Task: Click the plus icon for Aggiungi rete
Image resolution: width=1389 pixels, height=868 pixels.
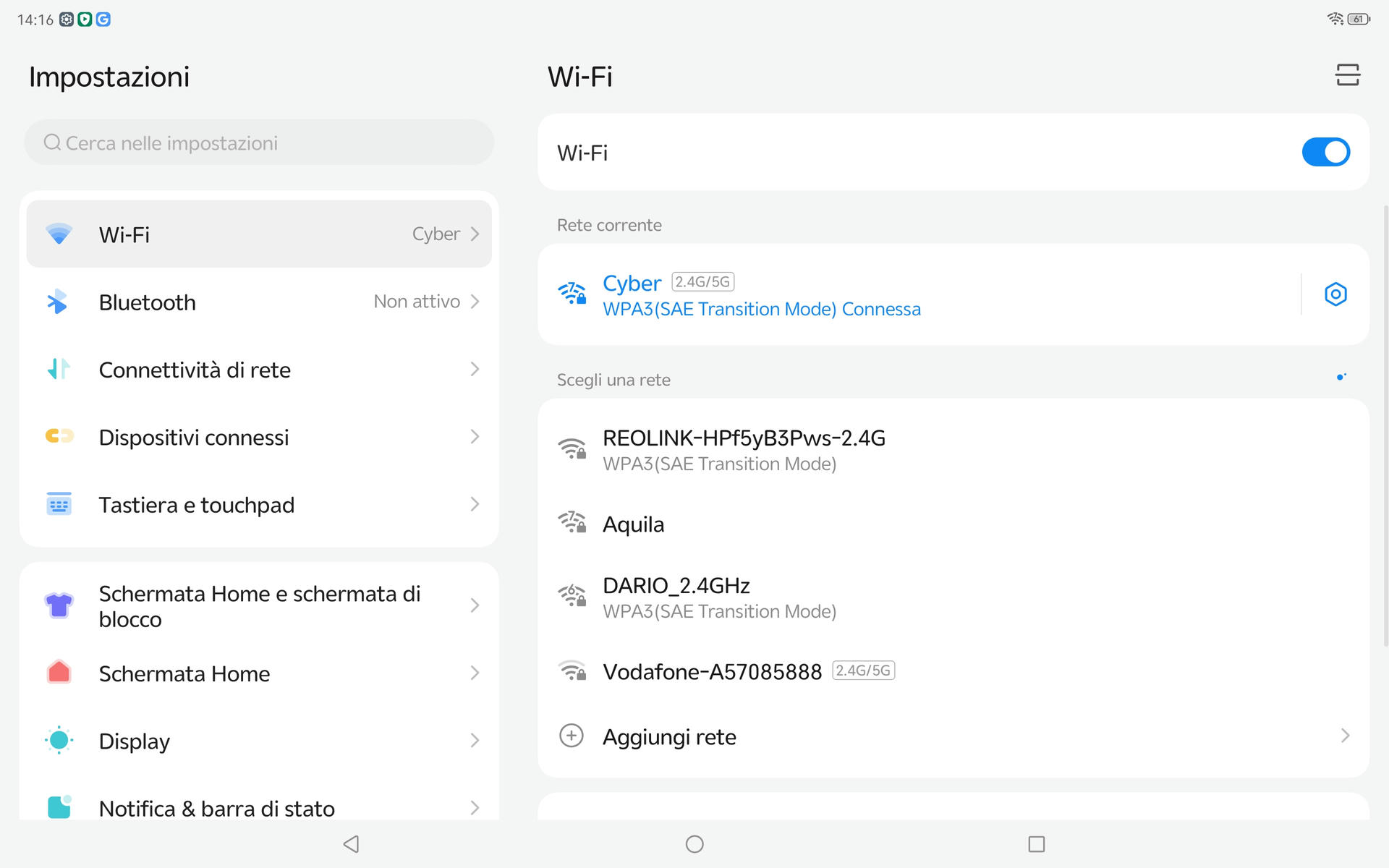Action: point(572,736)
